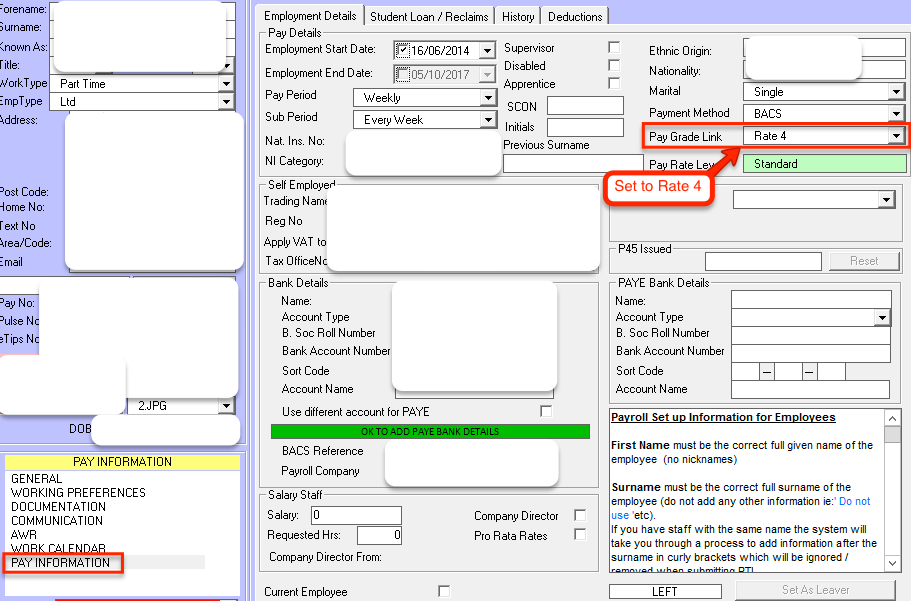Open the Marital status dropdown

[x=896, y=92]
